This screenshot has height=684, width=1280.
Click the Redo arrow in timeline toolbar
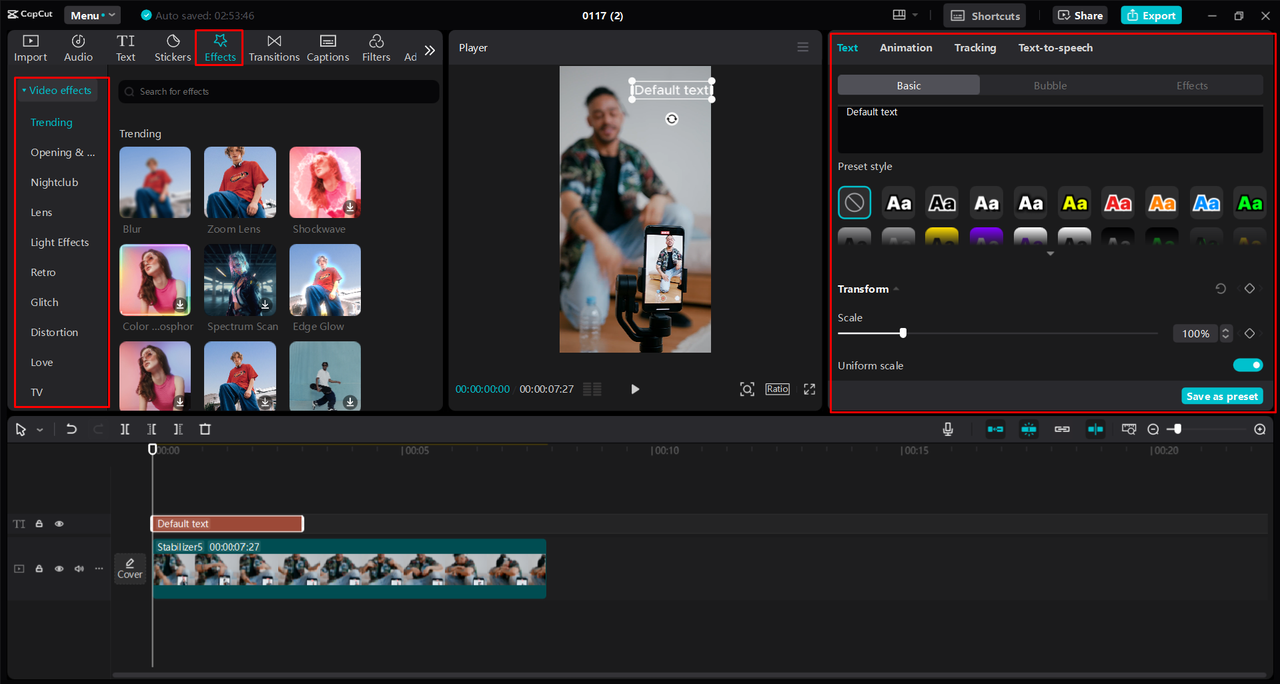pyautogui.click(x=98, y=429)
